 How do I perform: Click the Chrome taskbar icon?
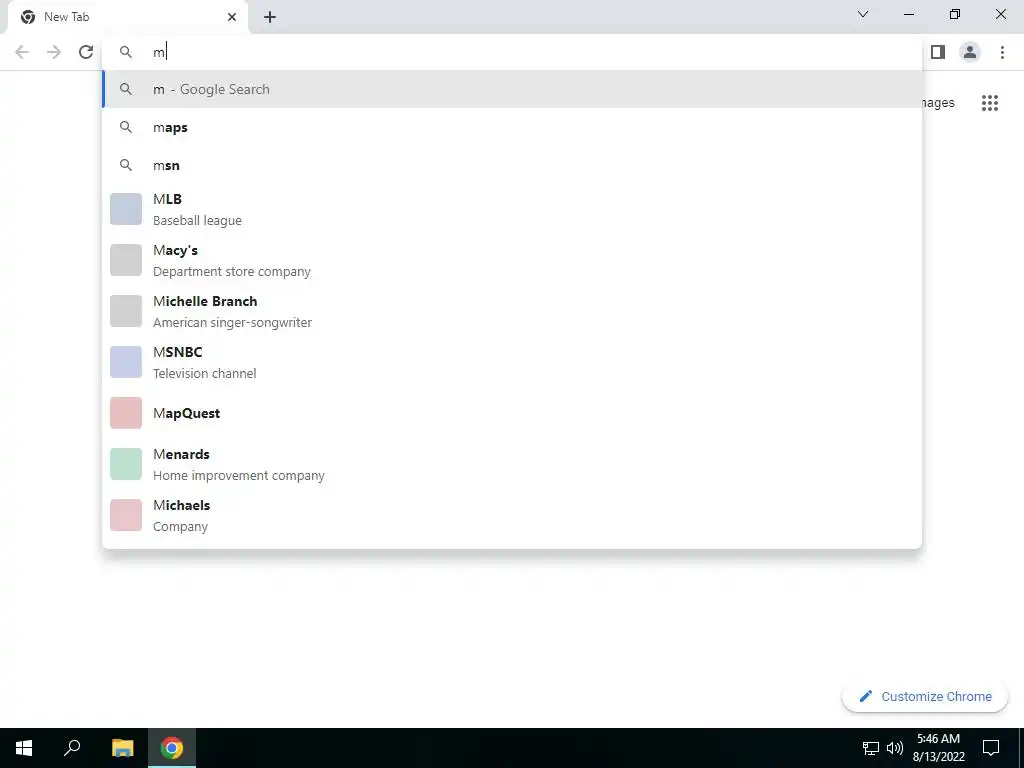click(172, 748)
